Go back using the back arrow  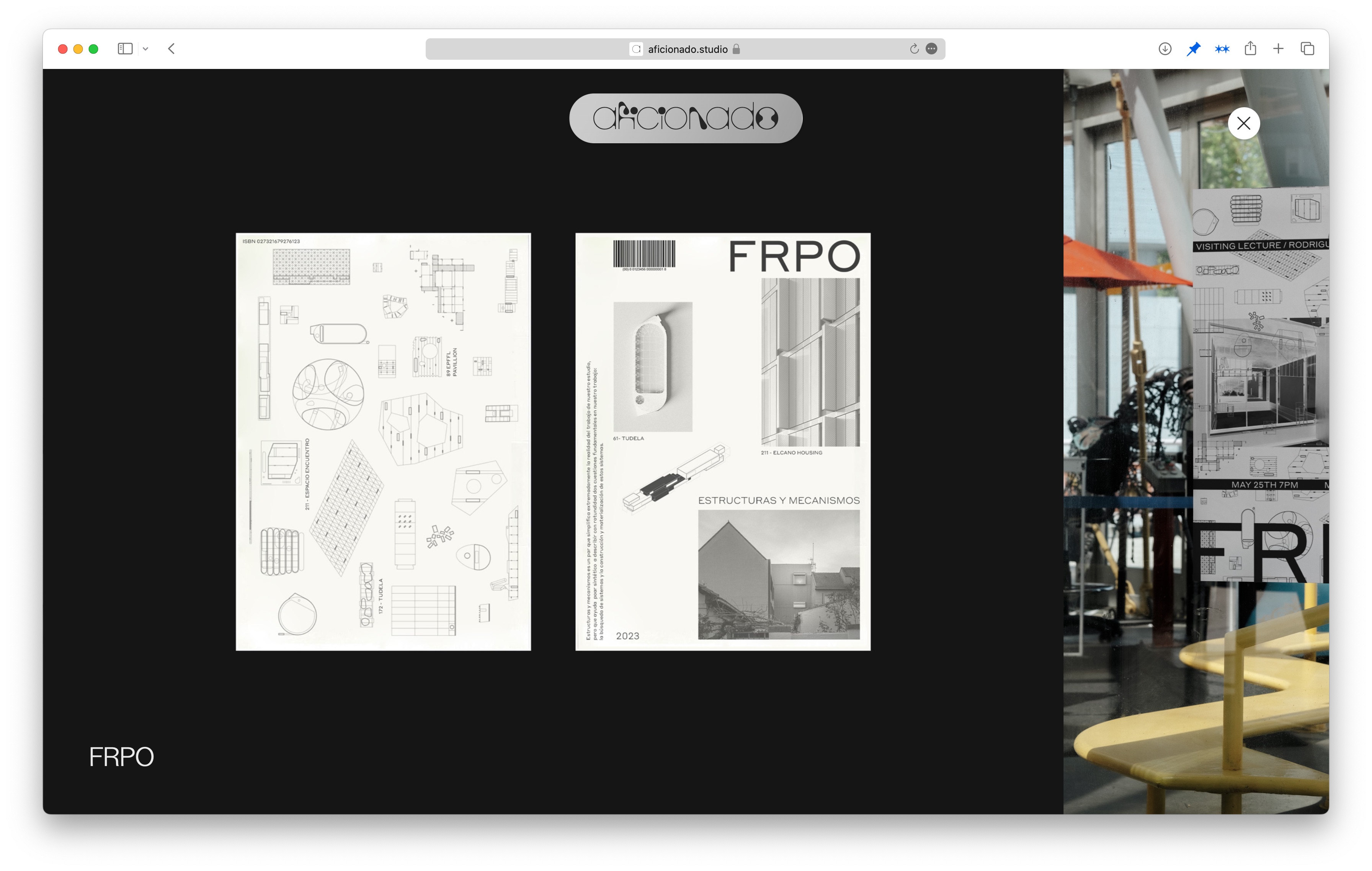click(x=171, y=49)
